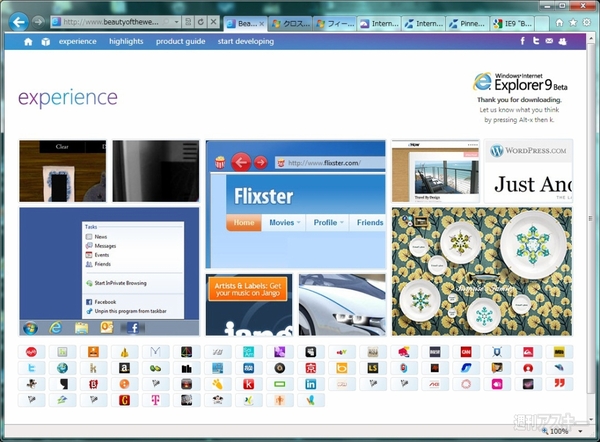Open the LinkedIn site icon
Image resolution: width=600 pixels, height=442 pixels.
(311, 384)
